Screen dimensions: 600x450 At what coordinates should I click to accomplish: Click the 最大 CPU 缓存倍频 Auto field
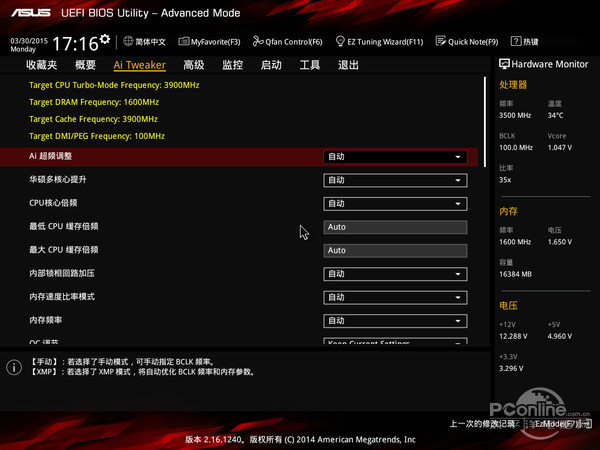[x=395, y=250]
